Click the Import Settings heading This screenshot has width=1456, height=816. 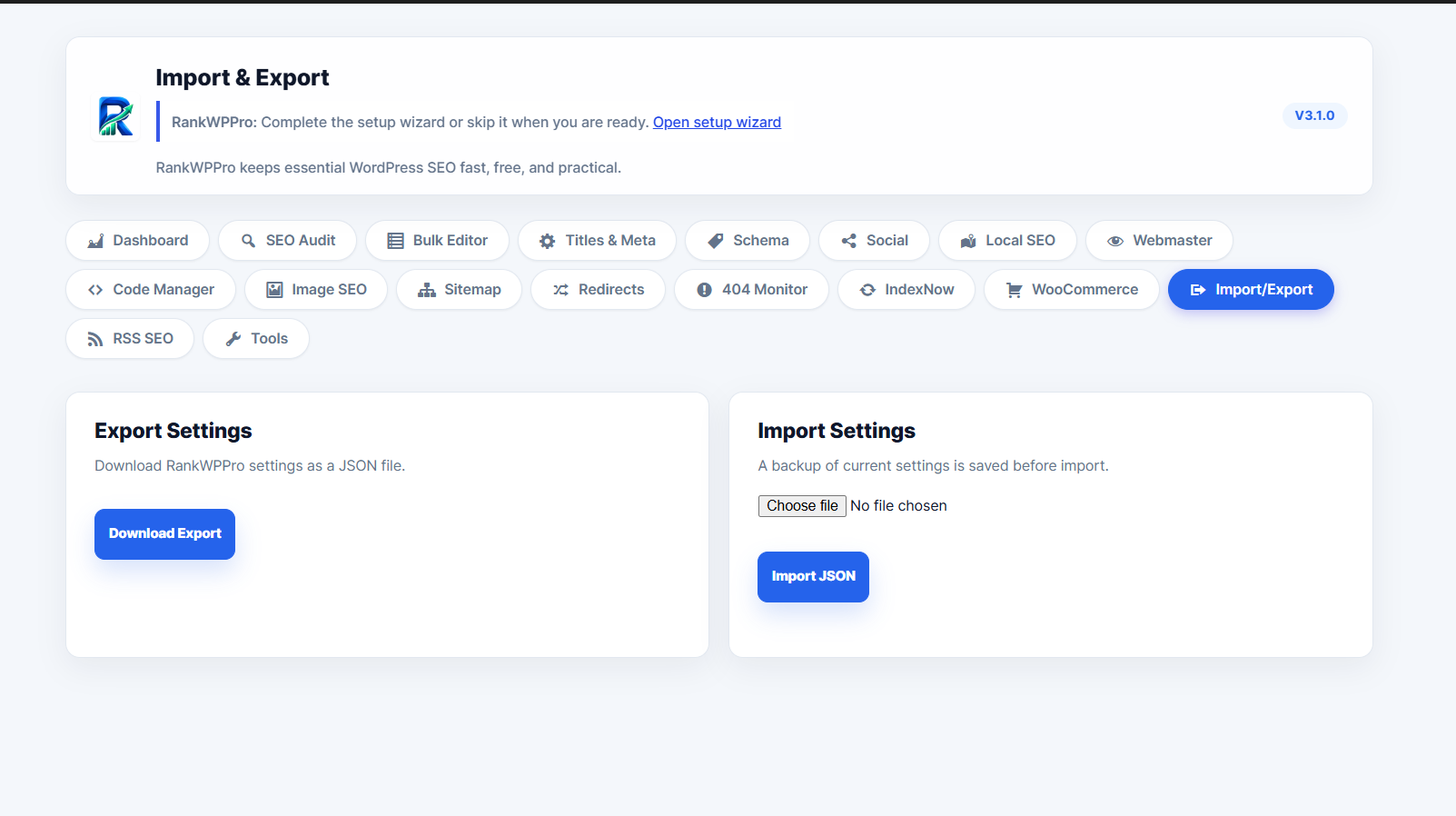tap(837, 431)
